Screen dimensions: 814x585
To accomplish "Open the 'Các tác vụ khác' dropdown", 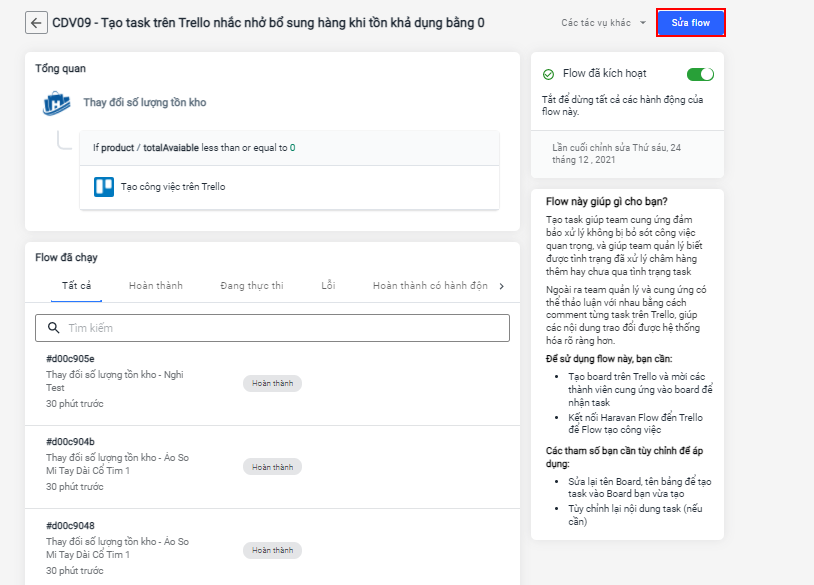I will (x=603, y=22).
